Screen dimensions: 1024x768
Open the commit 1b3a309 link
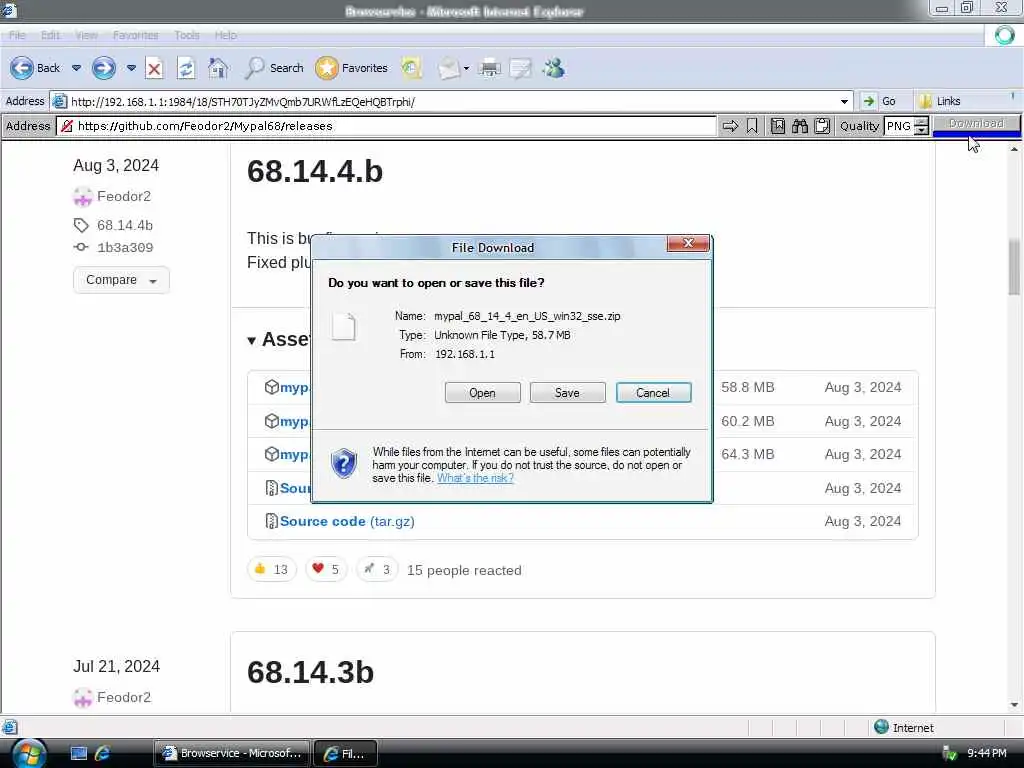125,248
